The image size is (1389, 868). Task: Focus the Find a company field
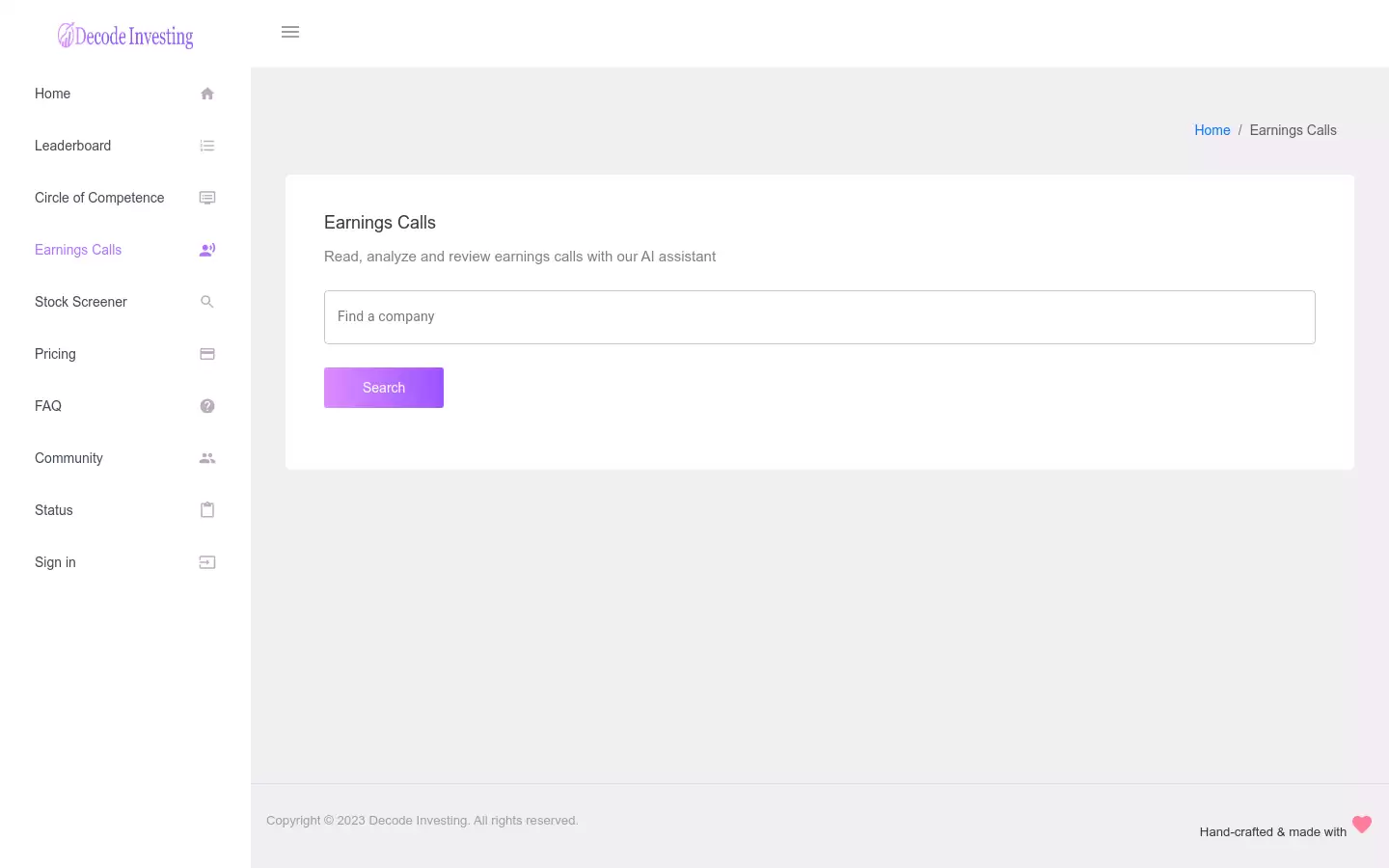click(x=820, y=317)
